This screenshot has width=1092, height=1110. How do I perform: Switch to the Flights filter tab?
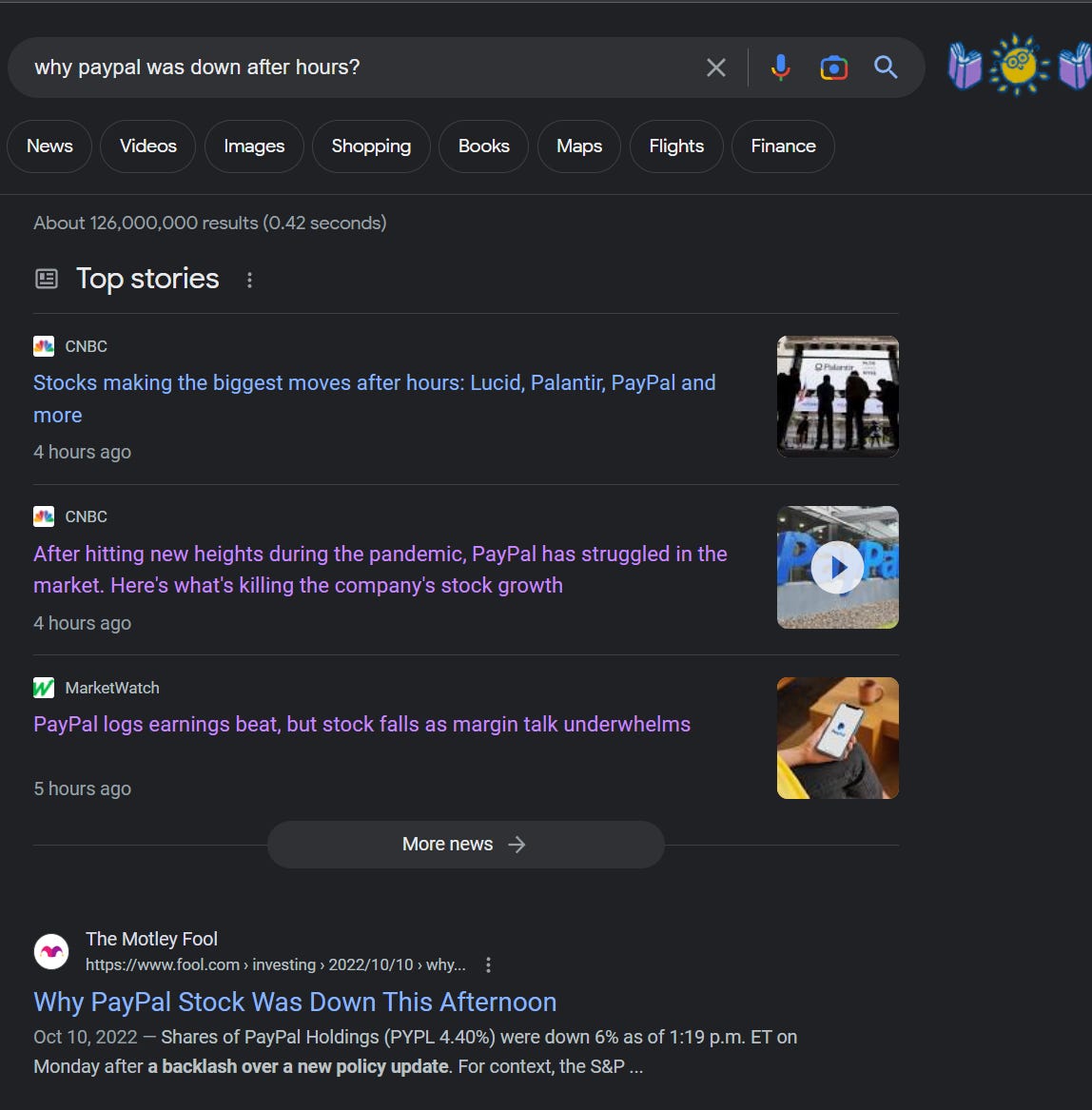point(676,146)
